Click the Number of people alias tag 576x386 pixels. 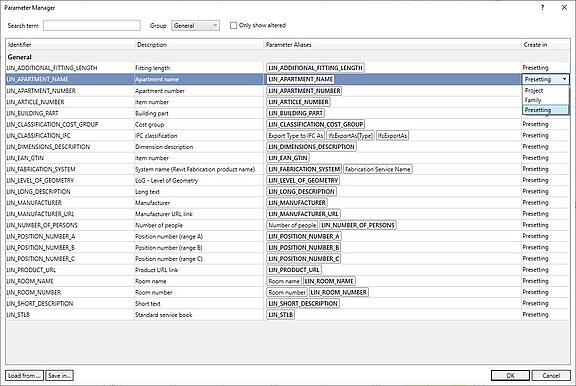pos(292,225)
